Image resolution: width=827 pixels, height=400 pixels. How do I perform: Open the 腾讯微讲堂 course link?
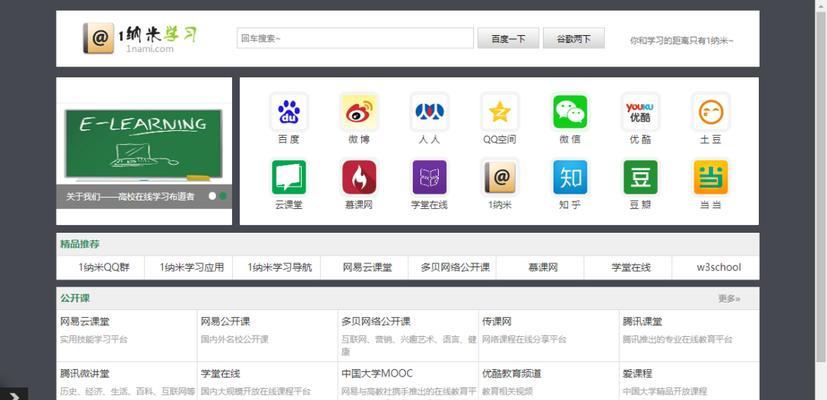pos(85,374)
